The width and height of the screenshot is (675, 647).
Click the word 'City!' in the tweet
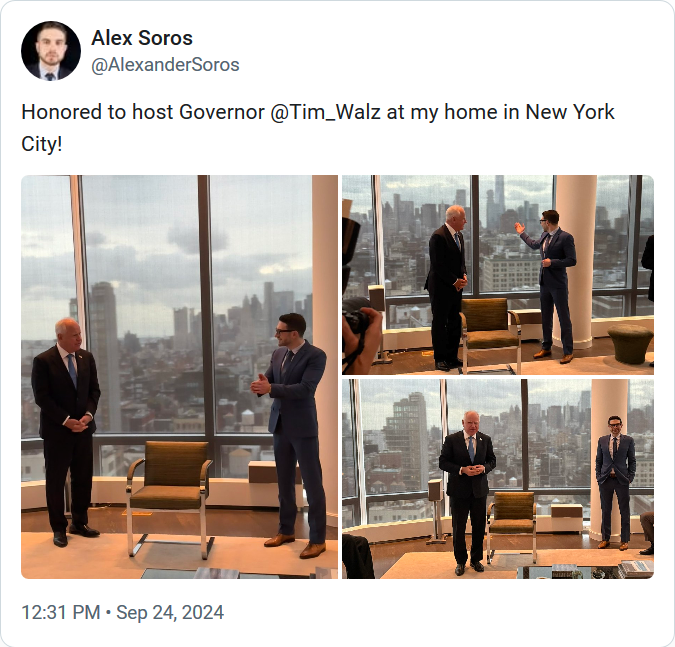pyautogui.click(x=42, y=144)
